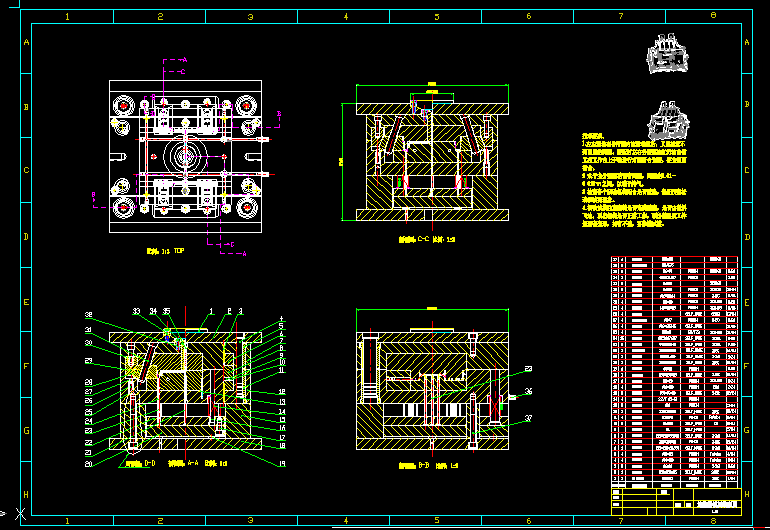Select the upper 3D mold model thumbnail

click(x=667, y=54)
